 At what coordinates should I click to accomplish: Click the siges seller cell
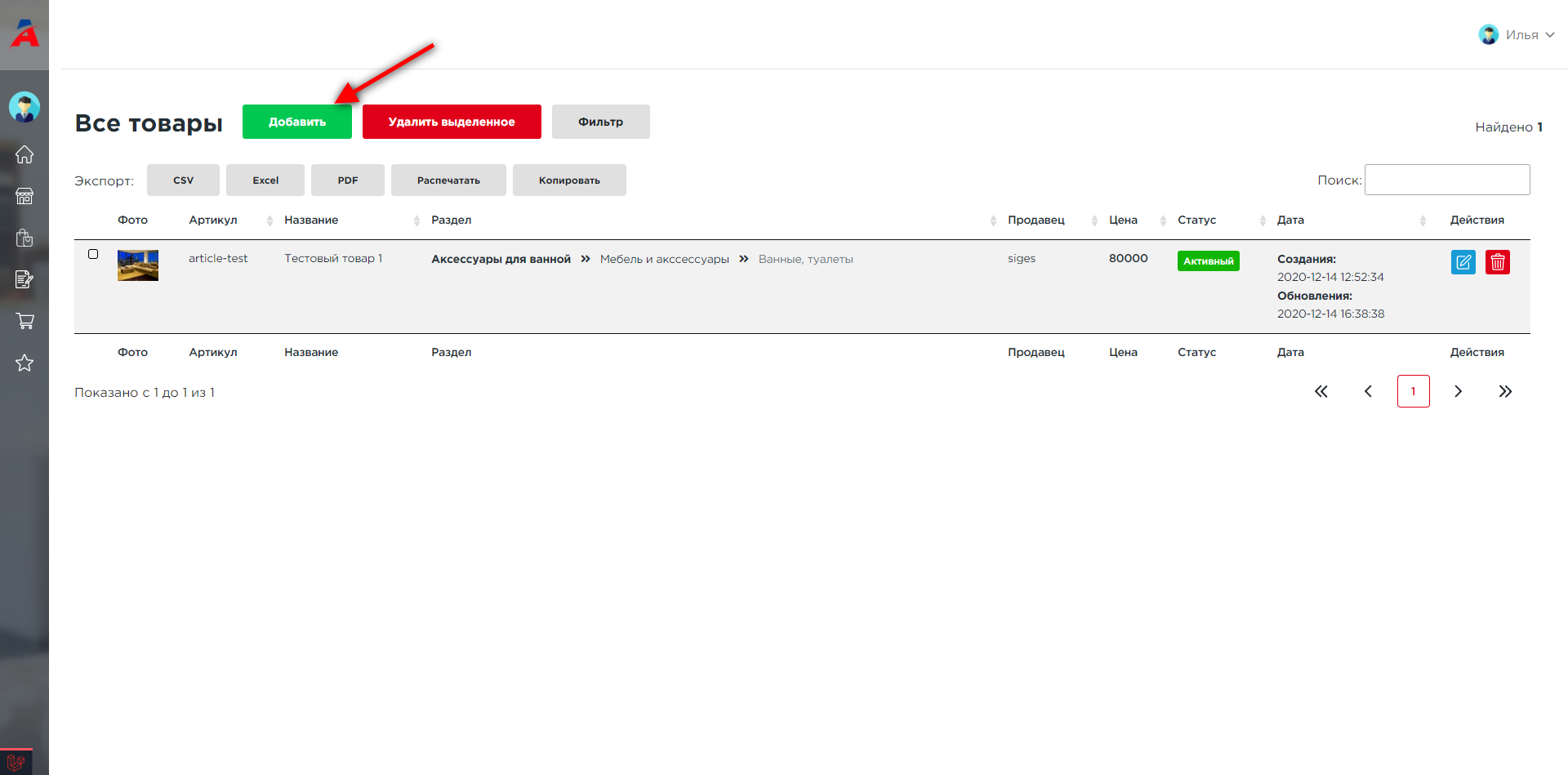1022,258
